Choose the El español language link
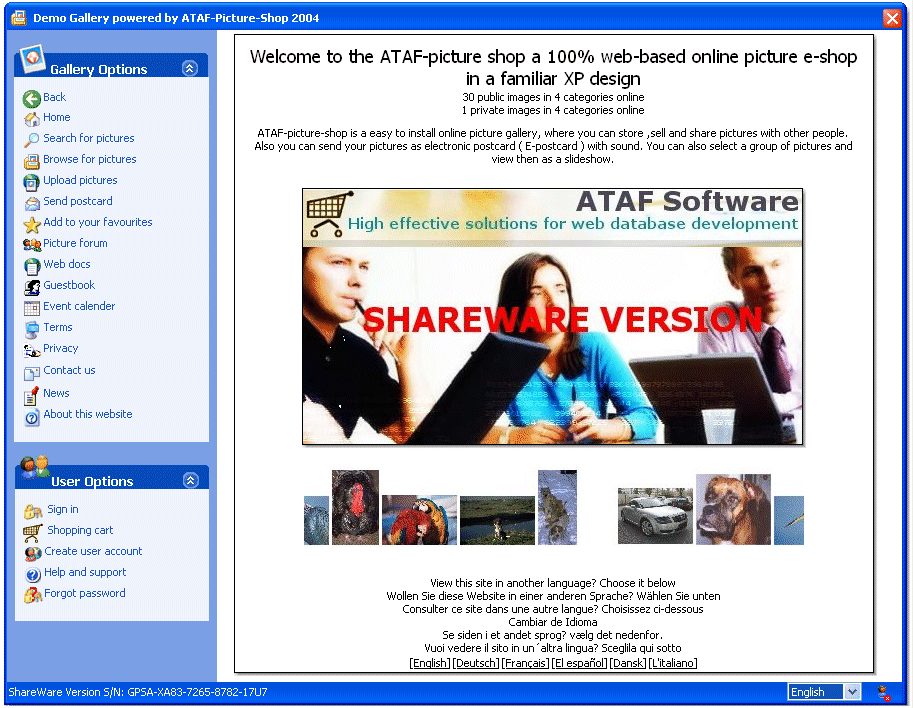Viewport: 913px width, 708px height. pyautogui.click(x=579, y=663)
